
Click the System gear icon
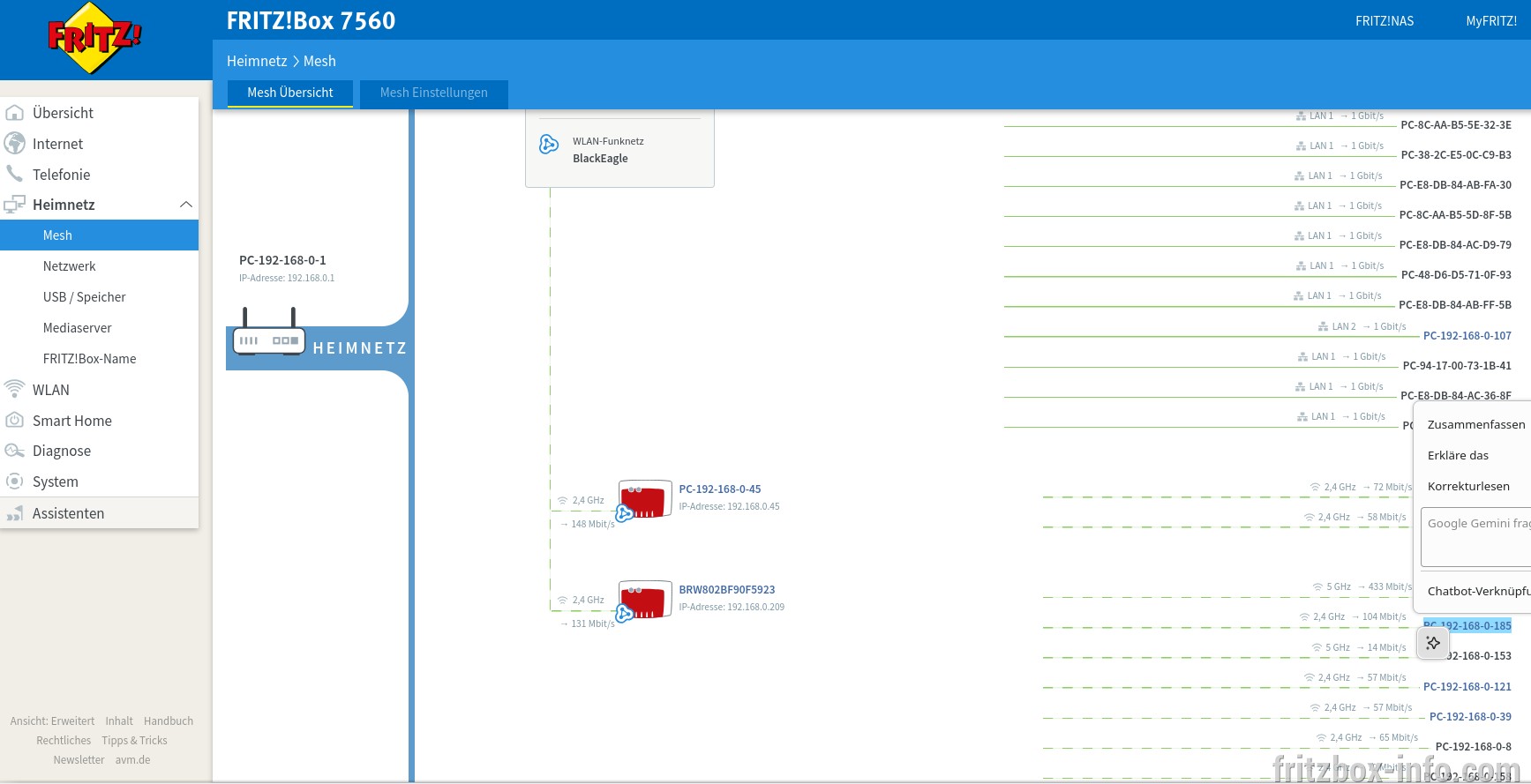click(14, 482)
